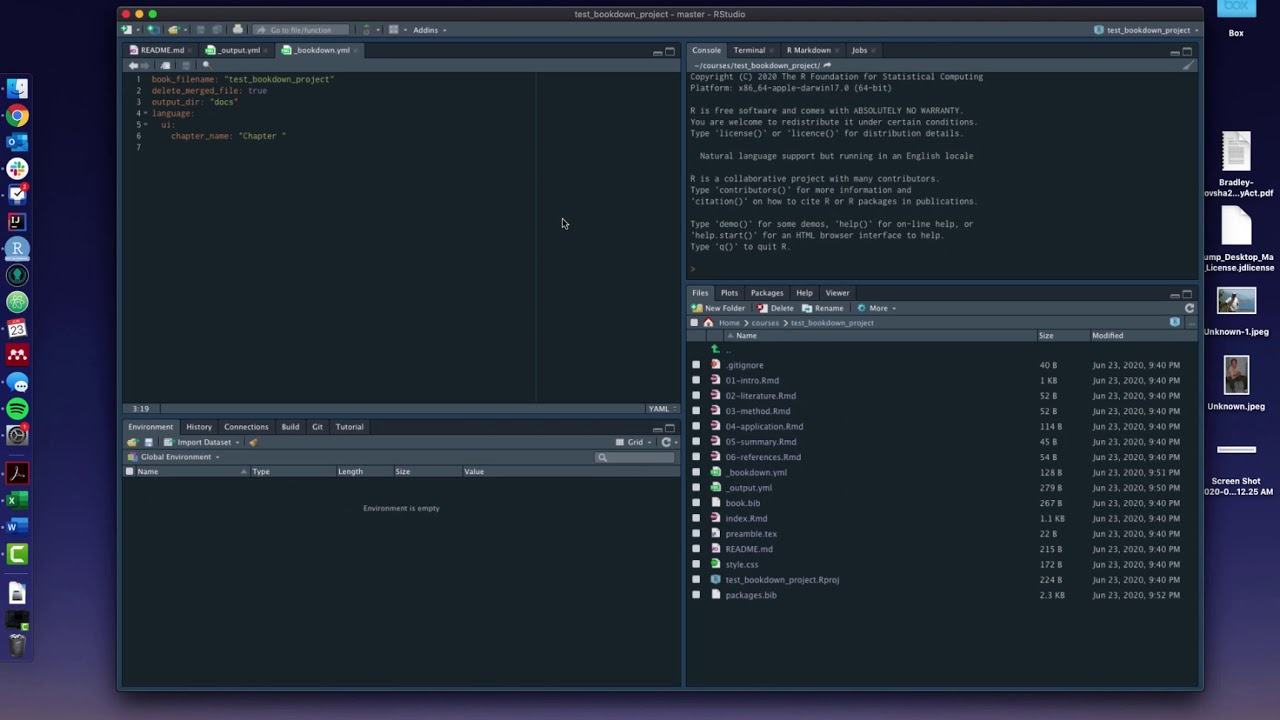This screenshot has width=1280, height=720.
Task: Click the find magnifier icon in editor toolbar
Action: point(206,66)
